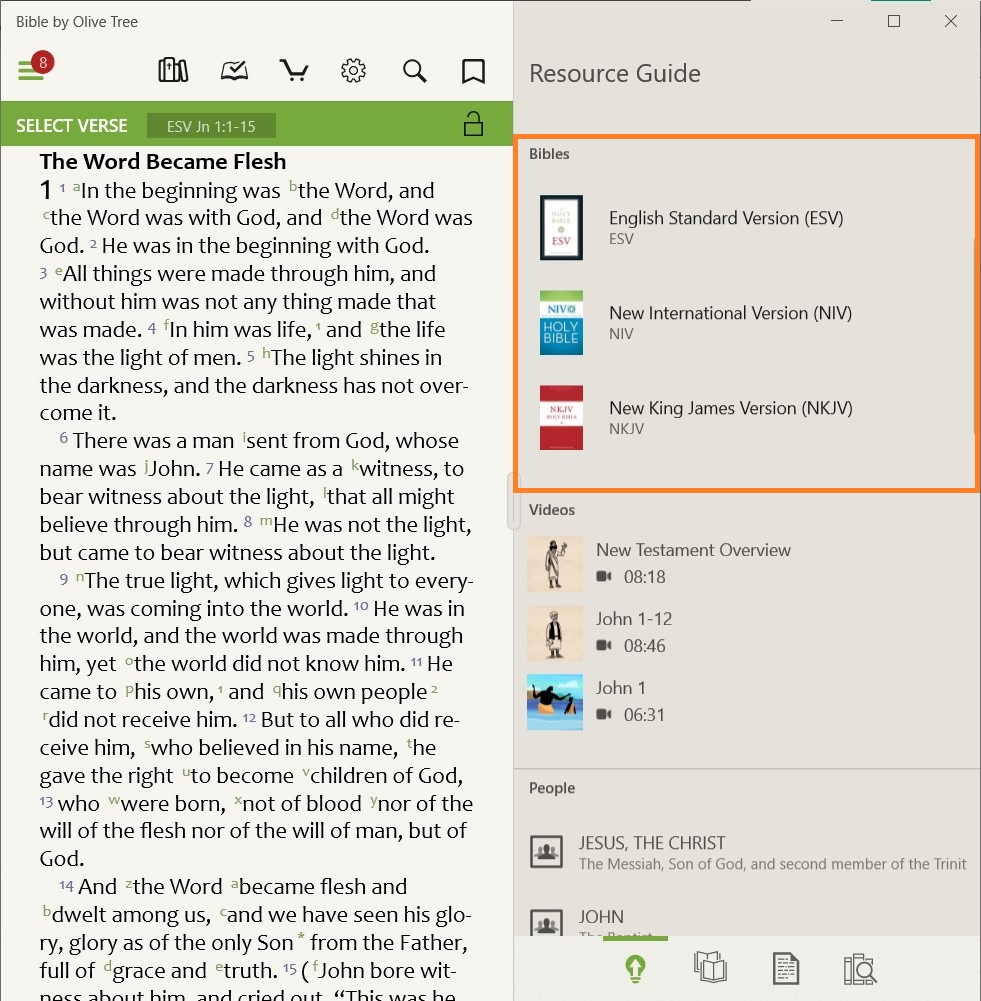Click verse number 6
981x1001 pixels.
click(64, 438)
